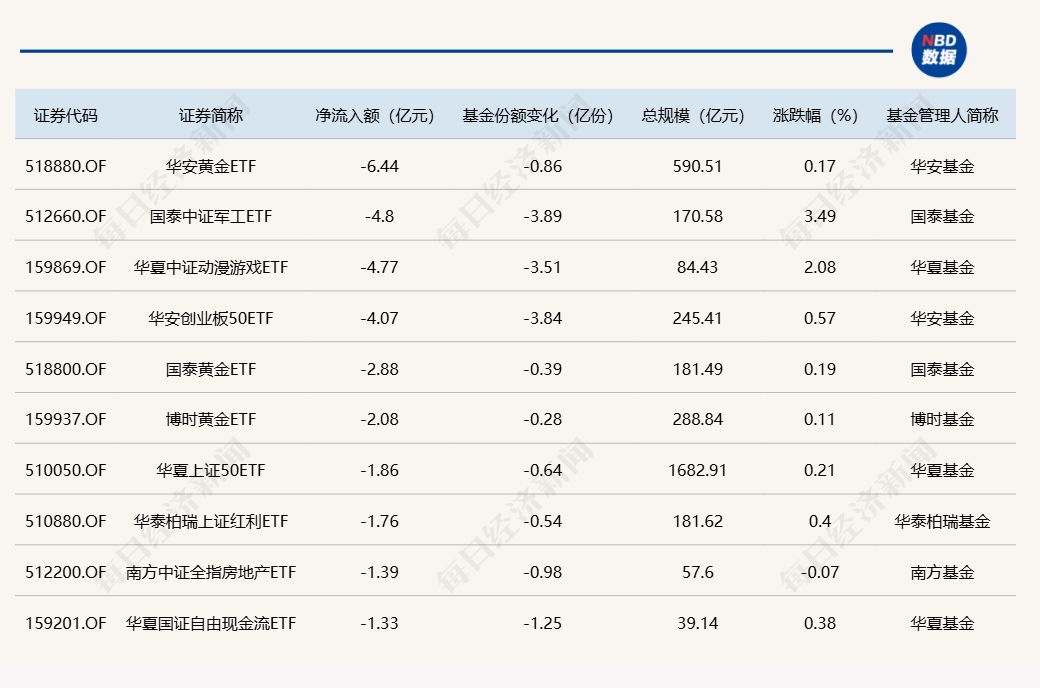Open the 博时黄金ETF row name

pyautogui.click(x=211, y=420)
